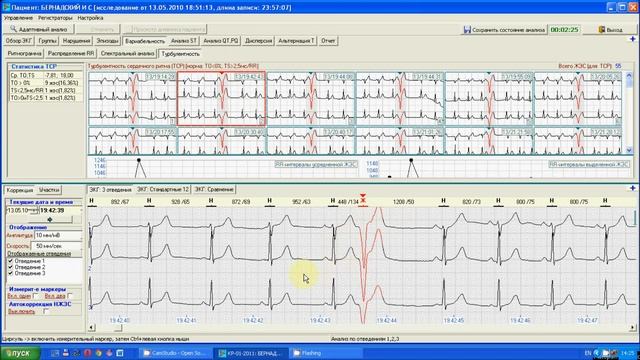Click the time field showing 19:42:39
Viewport: 640px width, 360px height.
60,210
